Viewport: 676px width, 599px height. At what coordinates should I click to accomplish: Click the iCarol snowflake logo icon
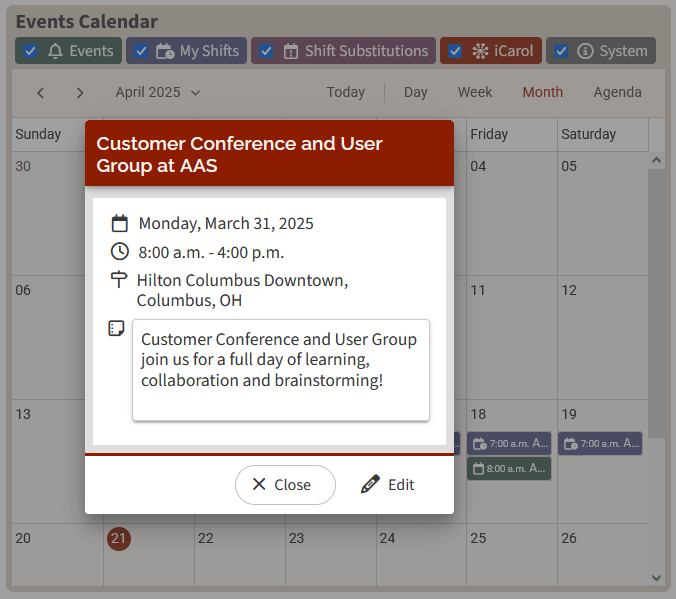tap(480, 51)
